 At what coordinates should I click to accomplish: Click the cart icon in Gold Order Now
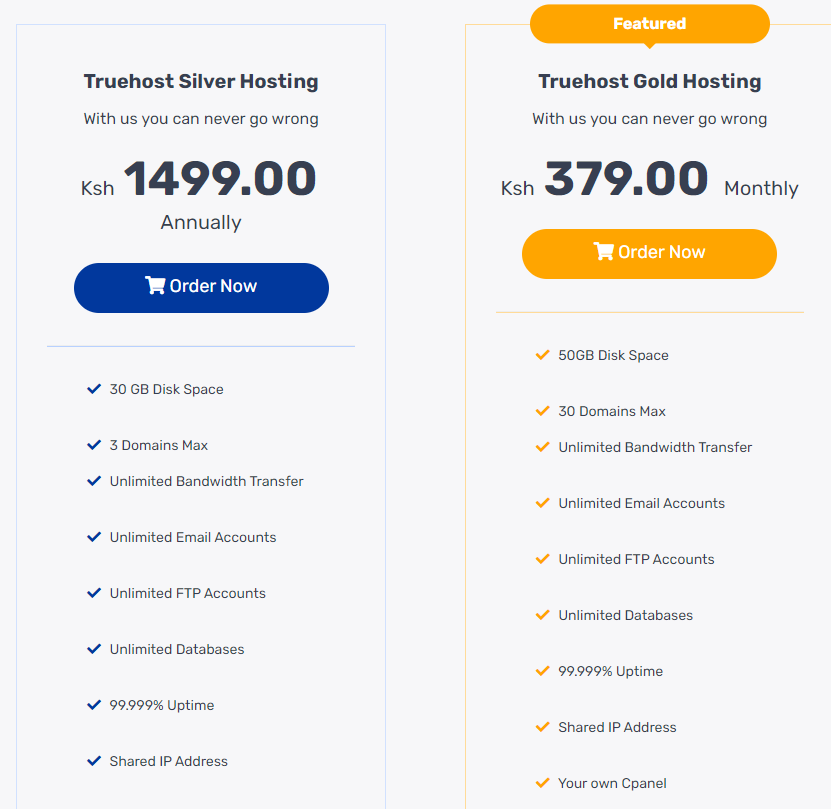(x=603, y=252)
